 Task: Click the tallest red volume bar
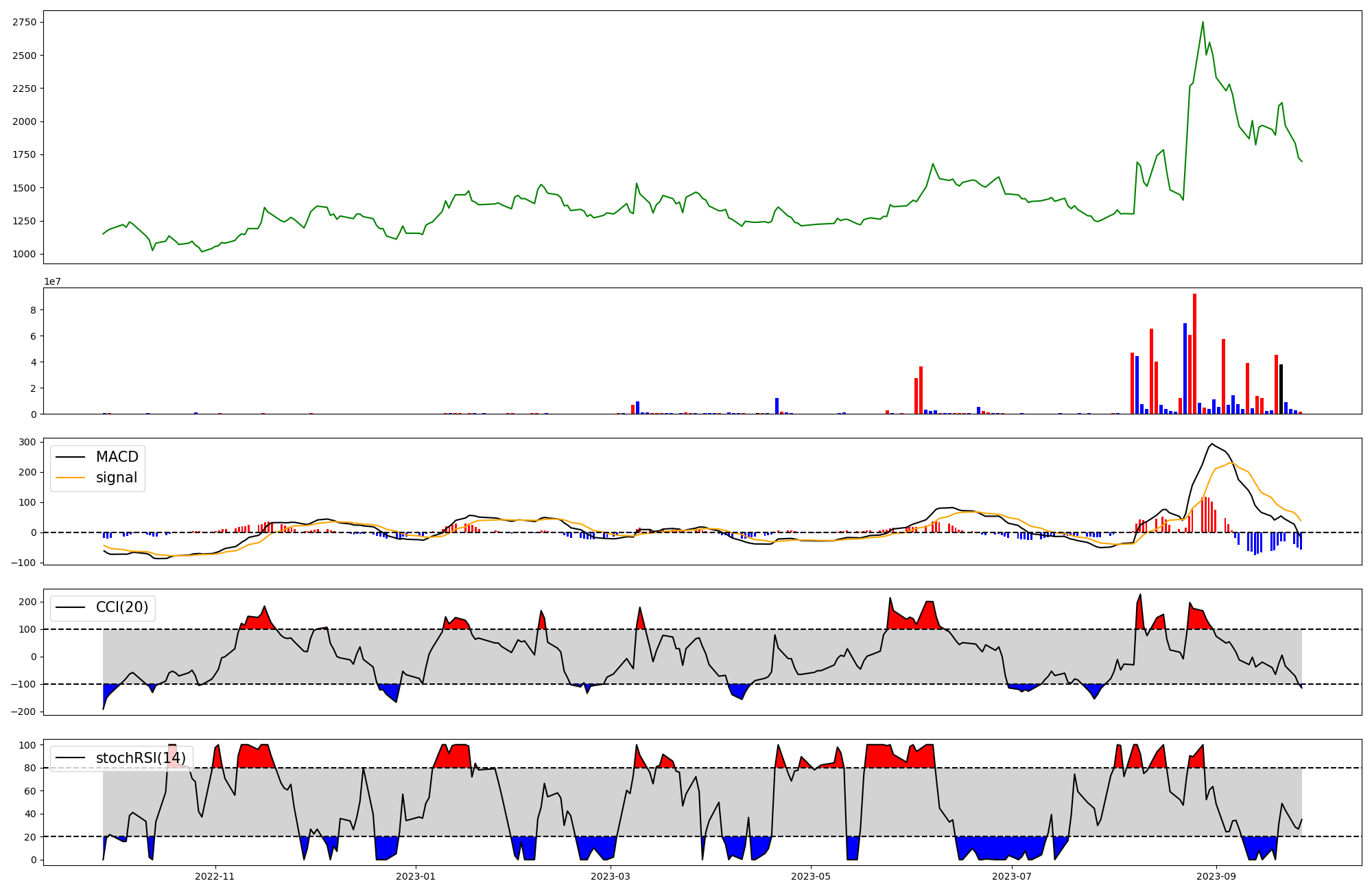pyautogui.click(x=1194, y=353)
